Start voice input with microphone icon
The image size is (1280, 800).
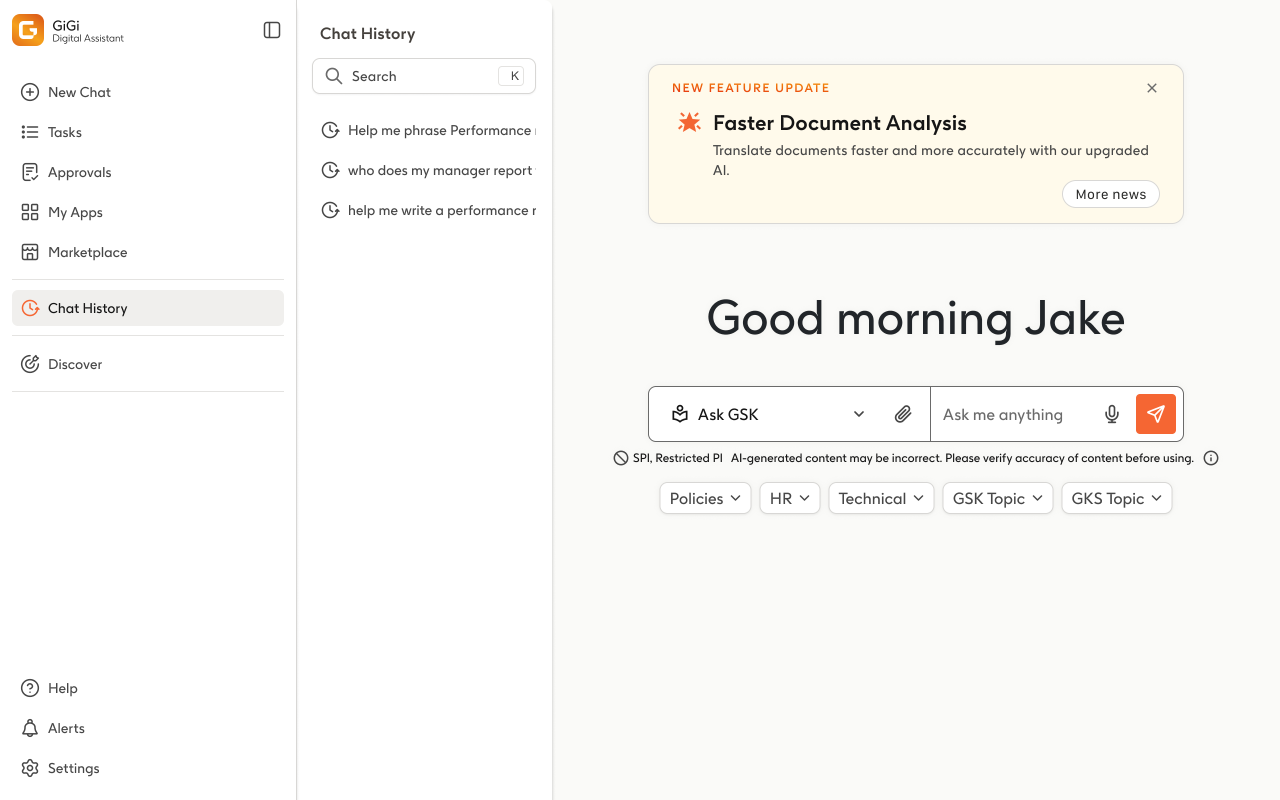pos(1112,414)
